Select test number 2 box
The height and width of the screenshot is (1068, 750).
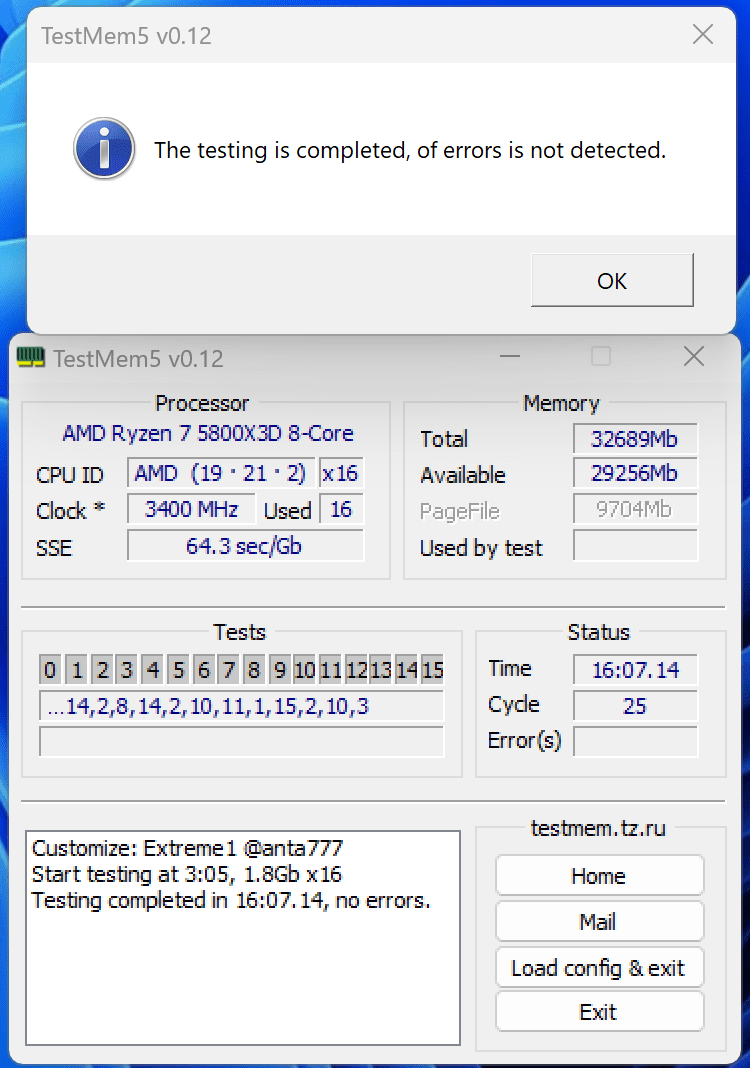click(x=102, y=670)
